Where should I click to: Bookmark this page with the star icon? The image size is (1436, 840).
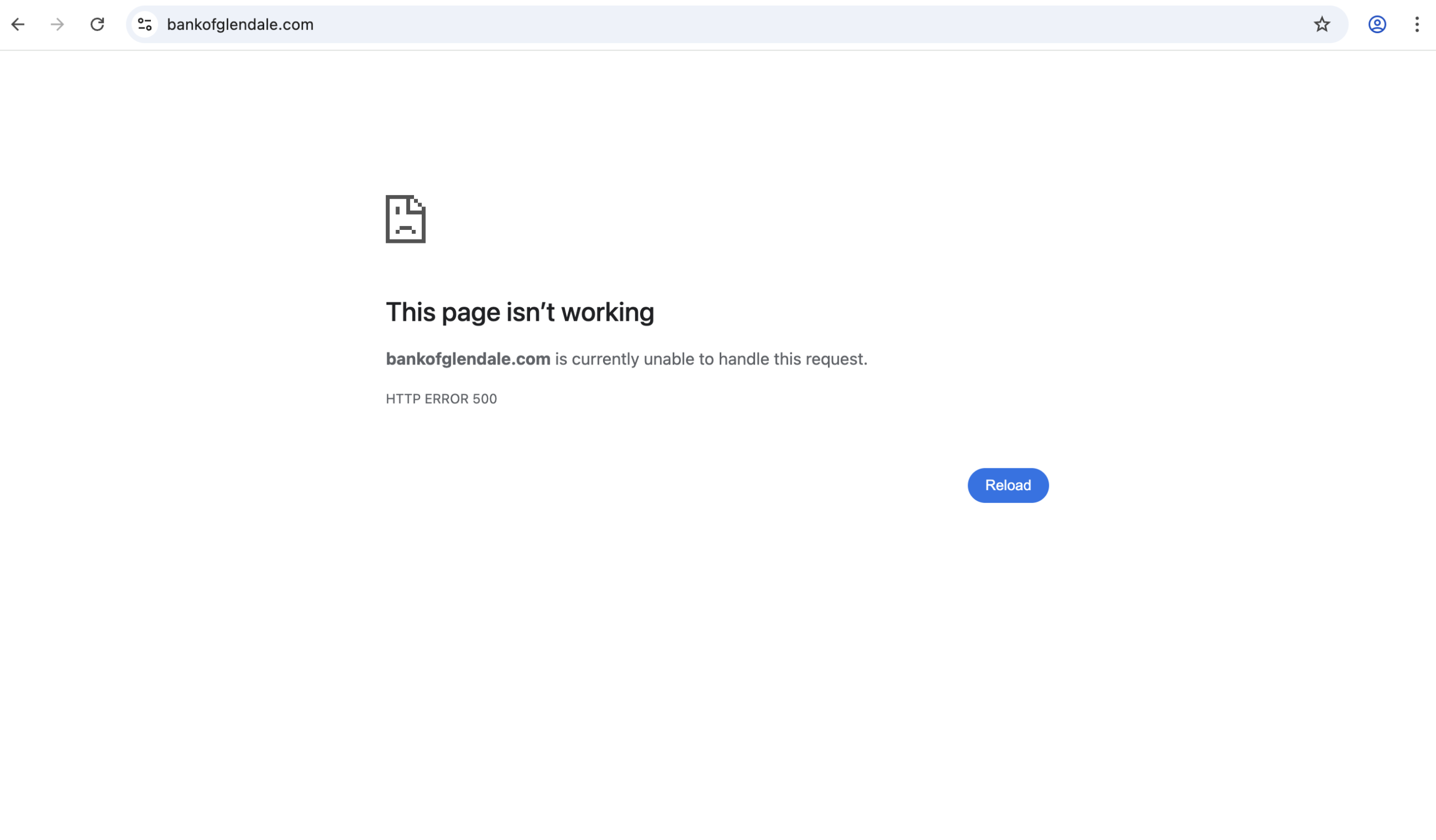[x=1321, y=24]
